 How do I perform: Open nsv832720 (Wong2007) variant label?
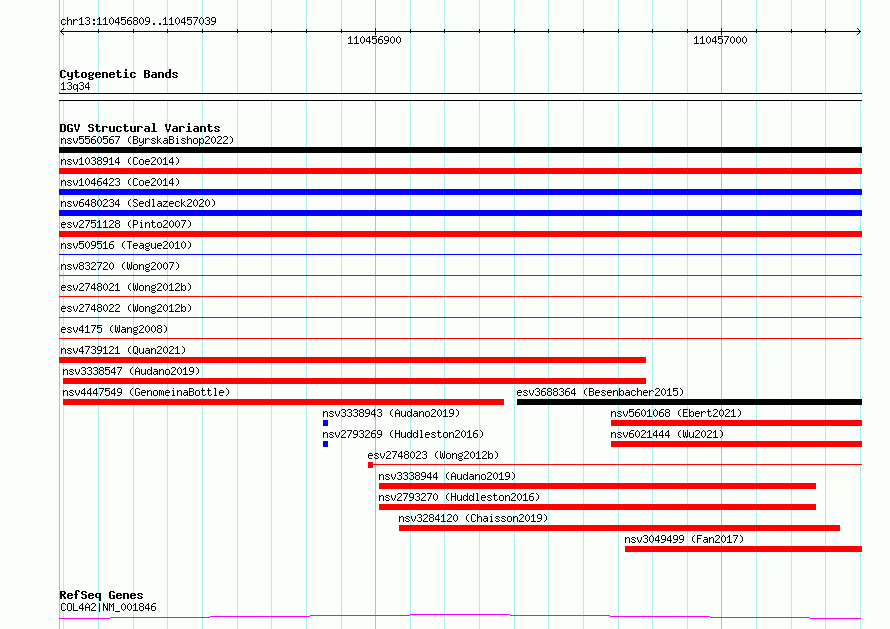pyautogui.click(x=120, y=266)
